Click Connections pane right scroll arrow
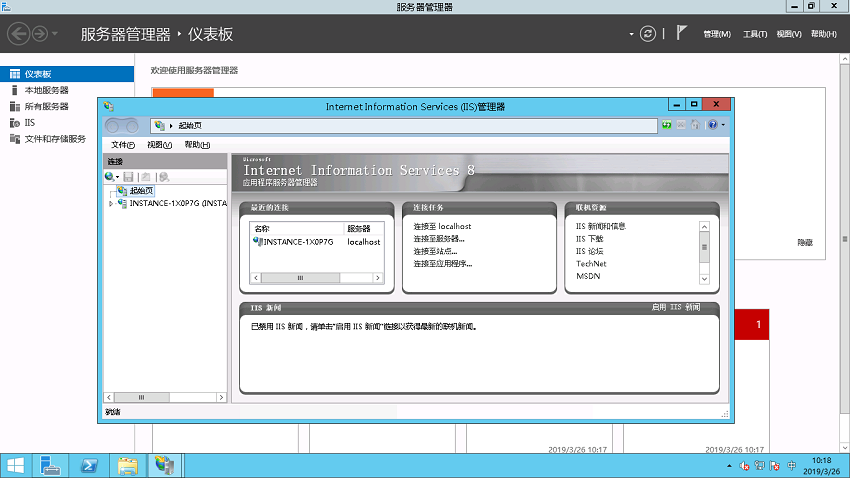The width and height of the screenshot is (850, 478). (221, 397)
